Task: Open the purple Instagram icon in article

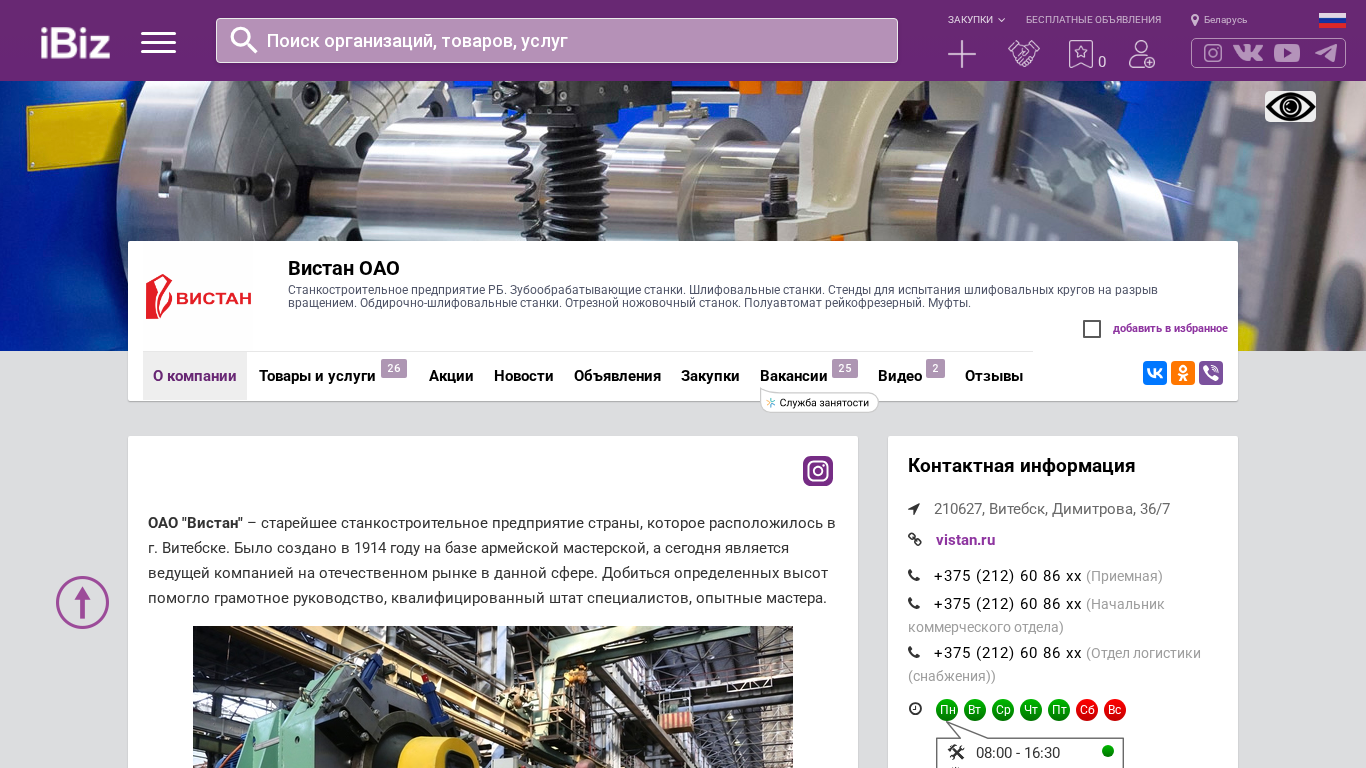Action: [x=818, y=471]
